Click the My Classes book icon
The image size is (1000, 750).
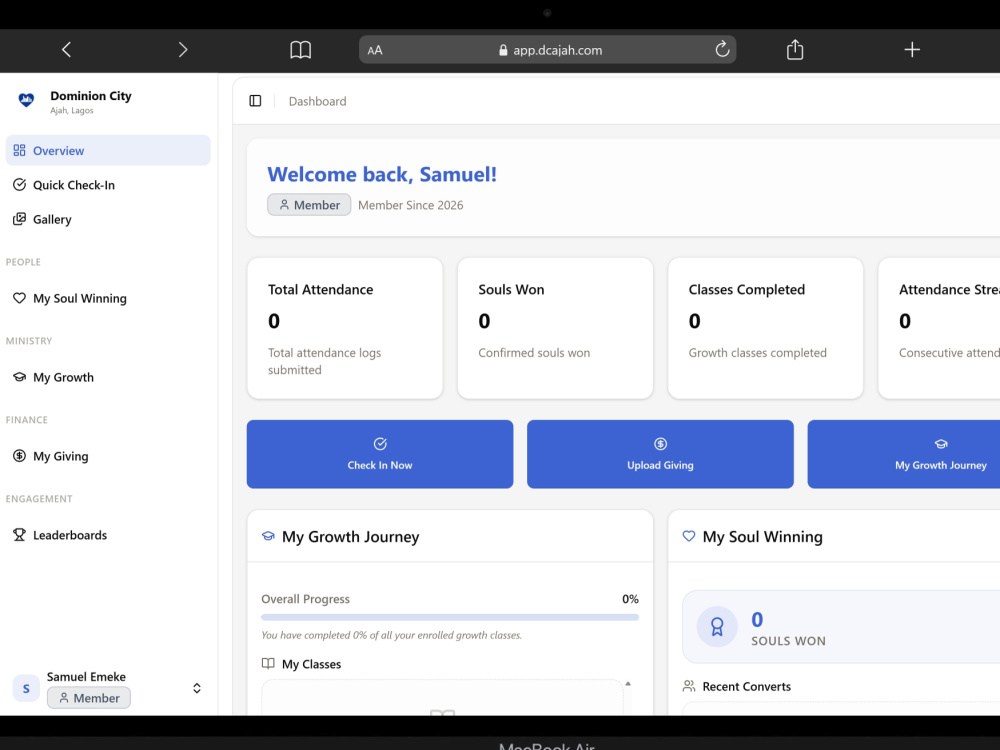click(268, 663)
